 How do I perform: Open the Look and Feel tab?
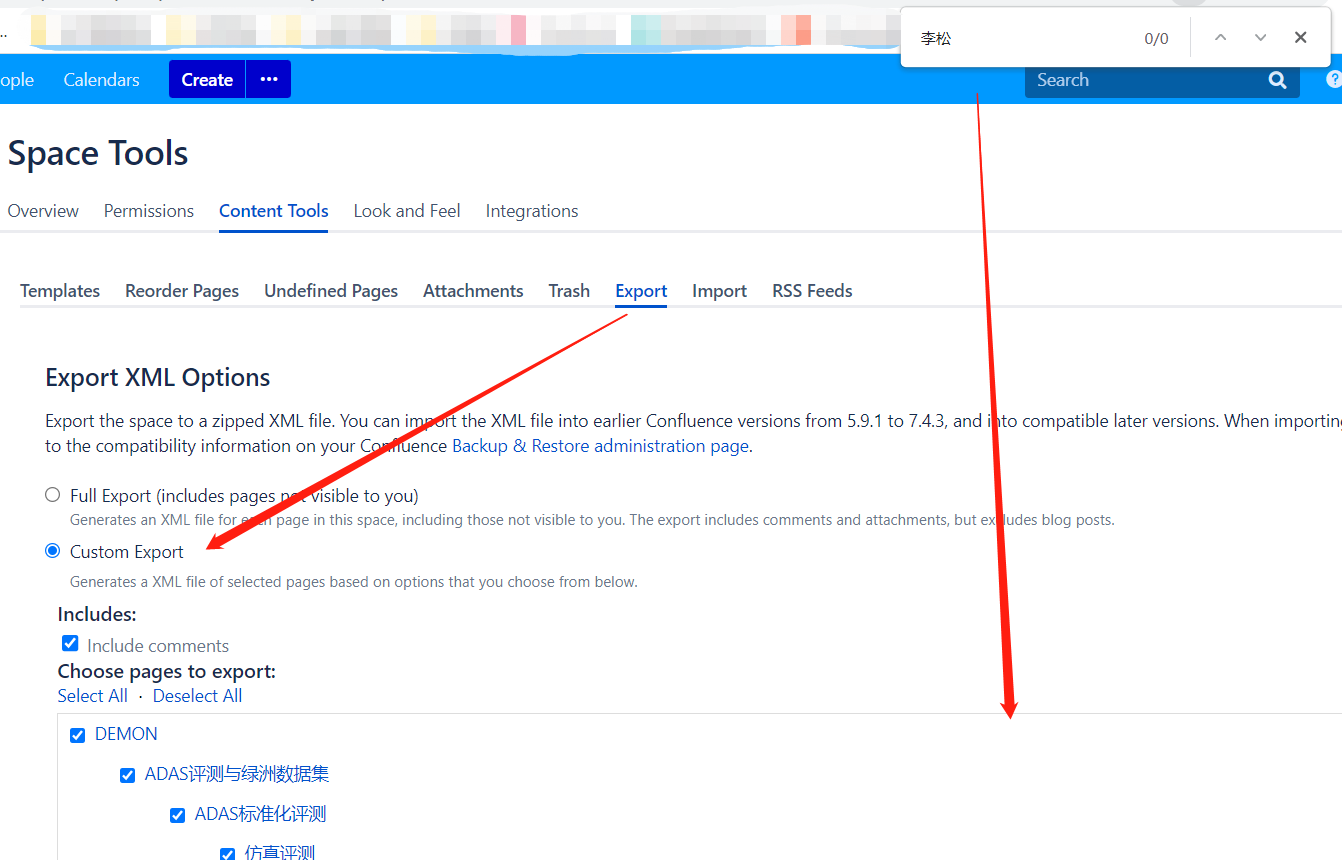[407, 211]
